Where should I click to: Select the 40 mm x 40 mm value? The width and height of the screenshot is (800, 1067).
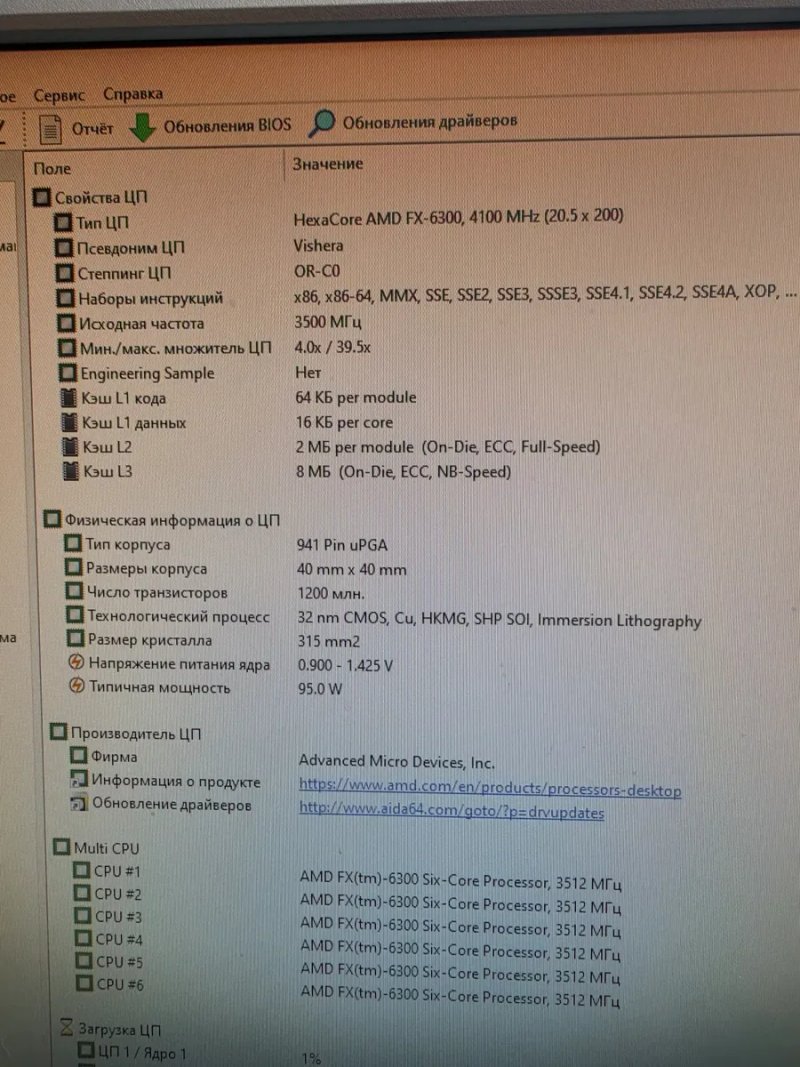(x=352, y=569)
